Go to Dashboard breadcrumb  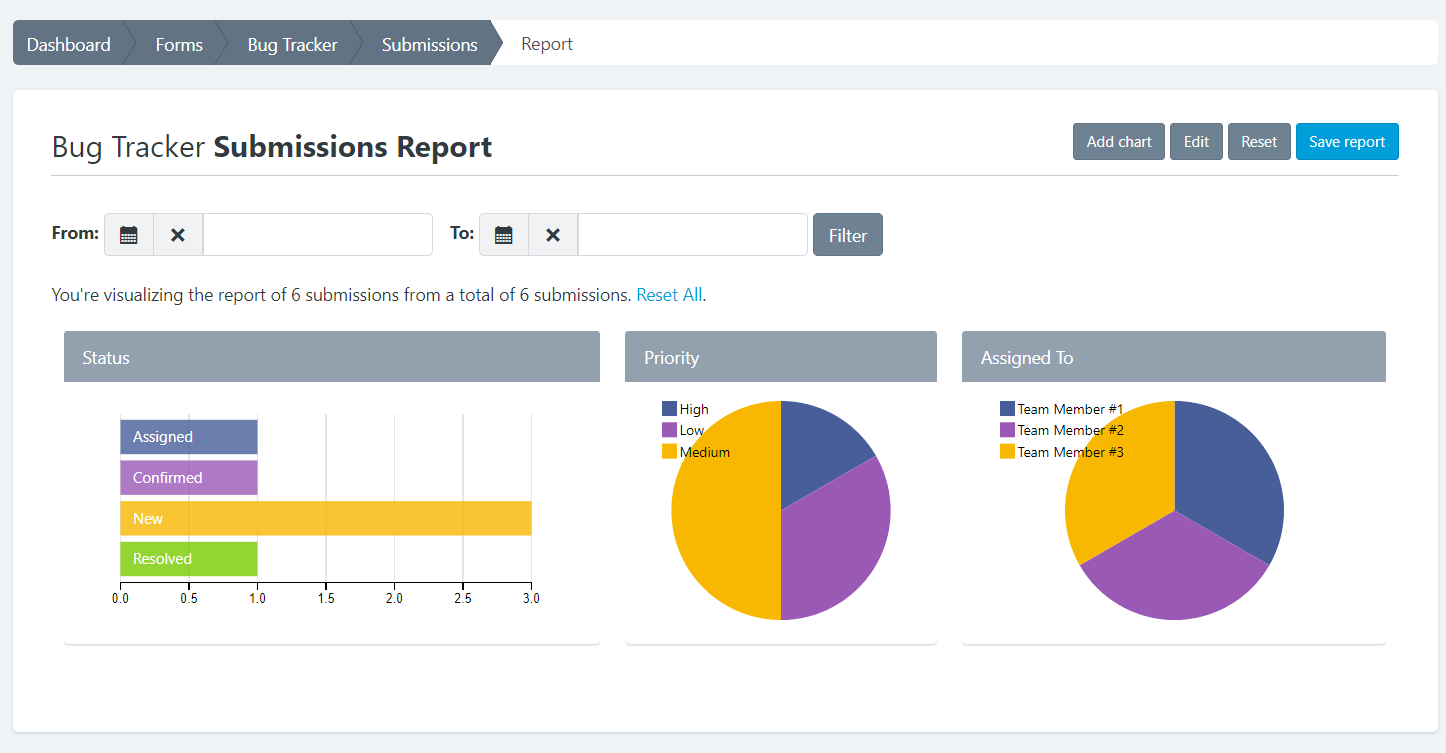[68, 45]
